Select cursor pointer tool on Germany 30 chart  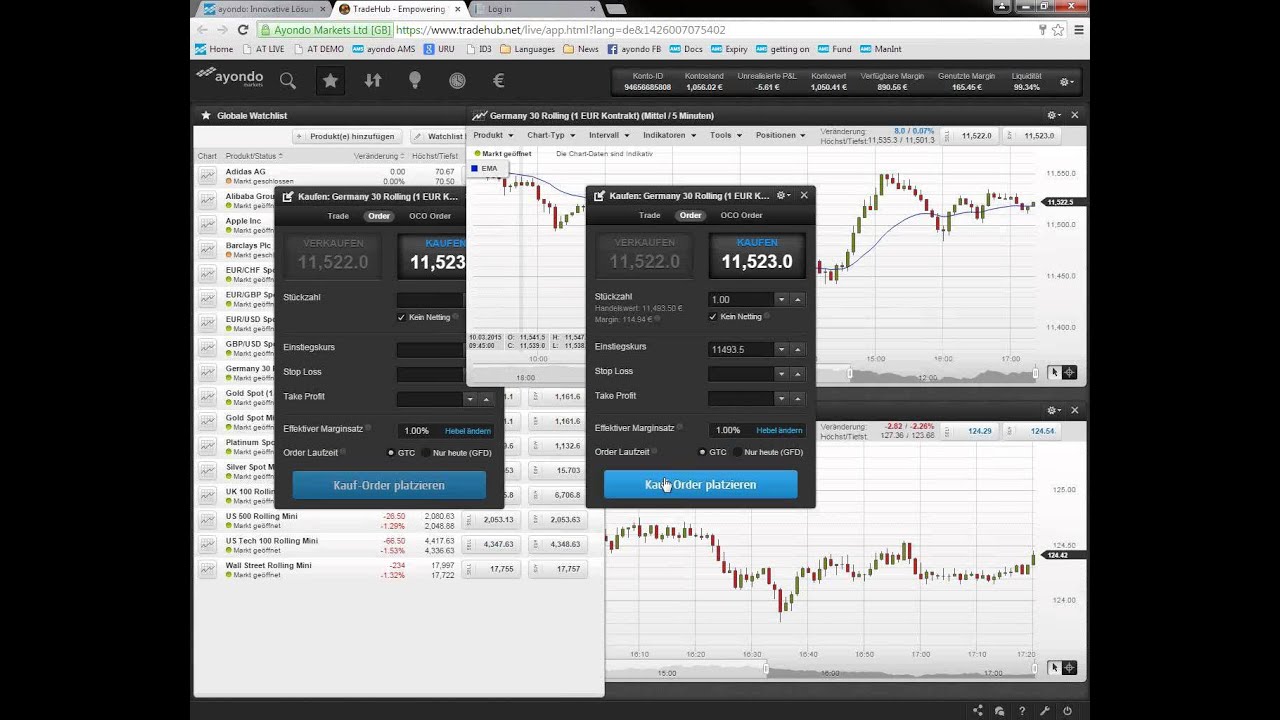(1053, 372)
